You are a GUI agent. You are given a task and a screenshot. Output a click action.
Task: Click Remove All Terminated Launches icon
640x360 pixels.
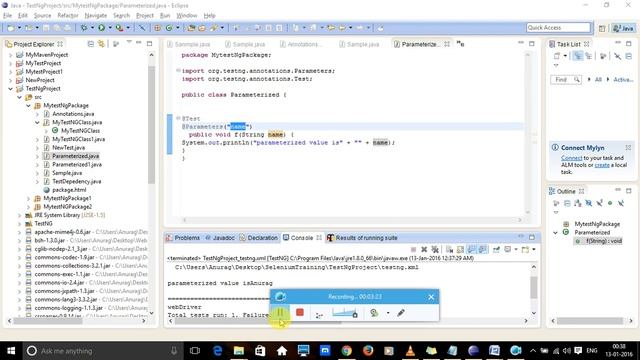435,249
